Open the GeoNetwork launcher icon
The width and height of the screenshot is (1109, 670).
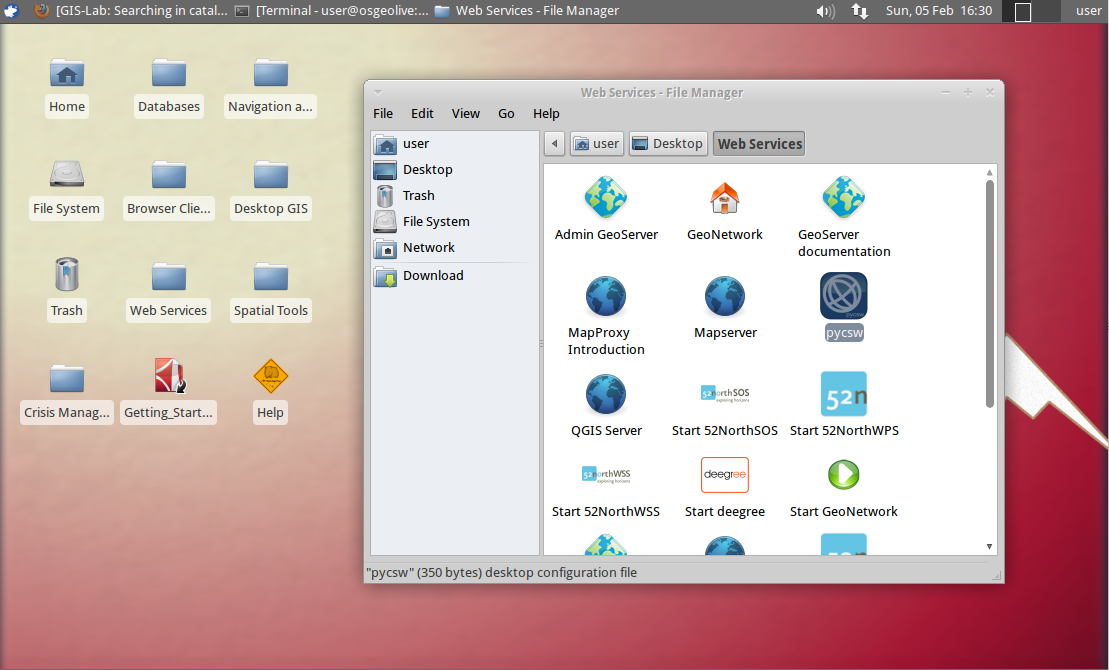725,197
